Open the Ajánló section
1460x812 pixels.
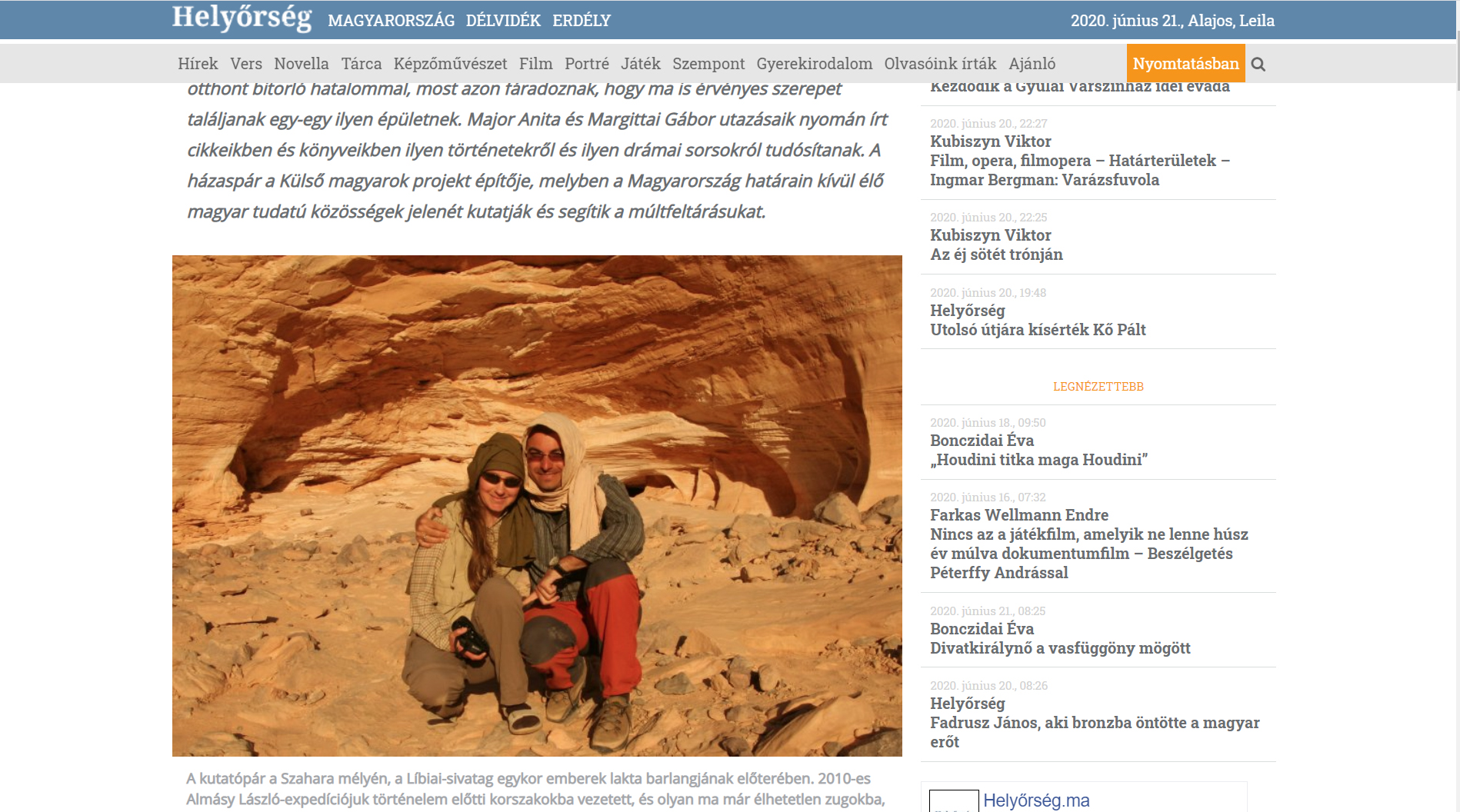(x=1032, y=64)
